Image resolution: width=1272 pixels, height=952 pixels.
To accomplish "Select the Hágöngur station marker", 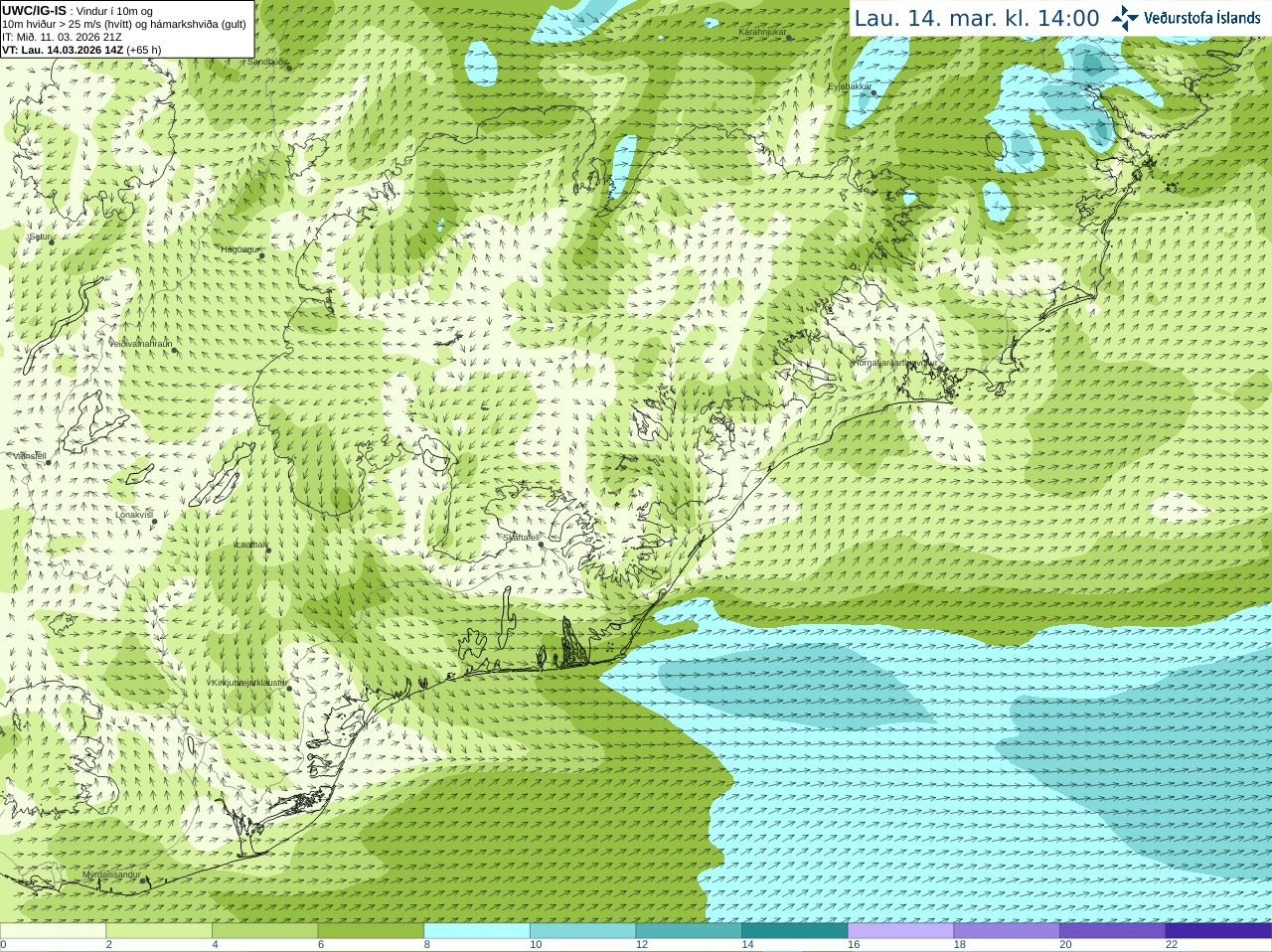I will (x=262, y=255).
